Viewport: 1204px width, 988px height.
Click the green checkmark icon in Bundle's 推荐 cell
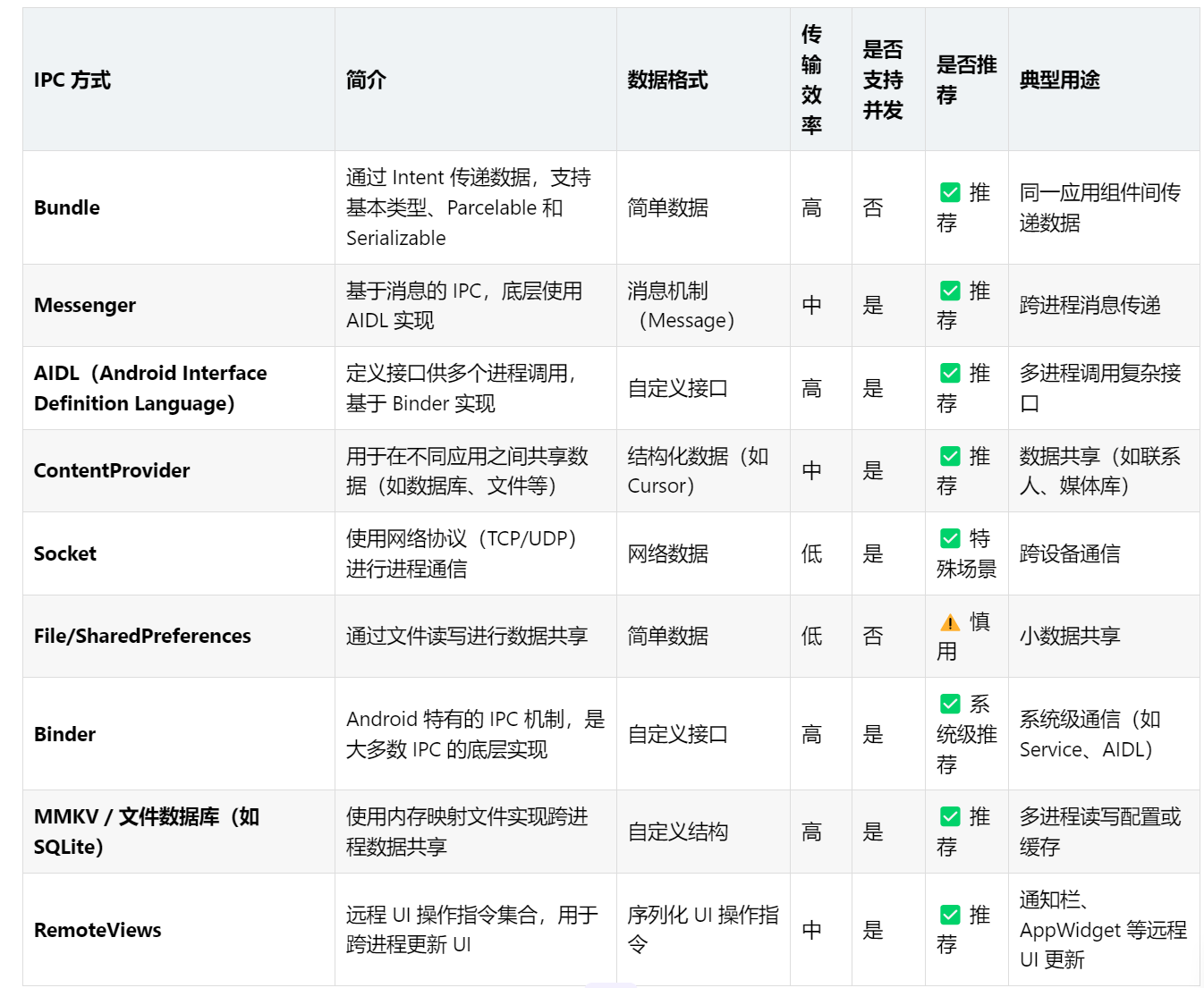(x=949, y=191)
